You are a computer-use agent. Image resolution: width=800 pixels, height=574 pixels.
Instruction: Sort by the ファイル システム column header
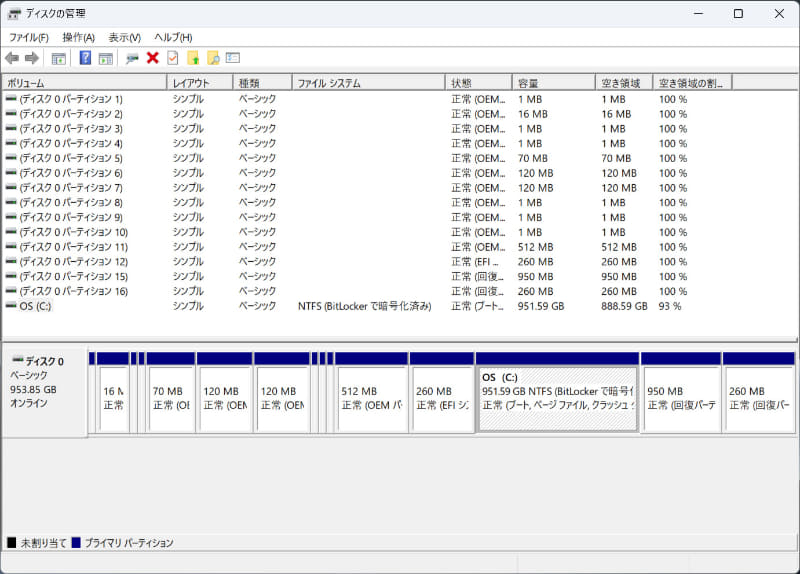coord(368,83)
